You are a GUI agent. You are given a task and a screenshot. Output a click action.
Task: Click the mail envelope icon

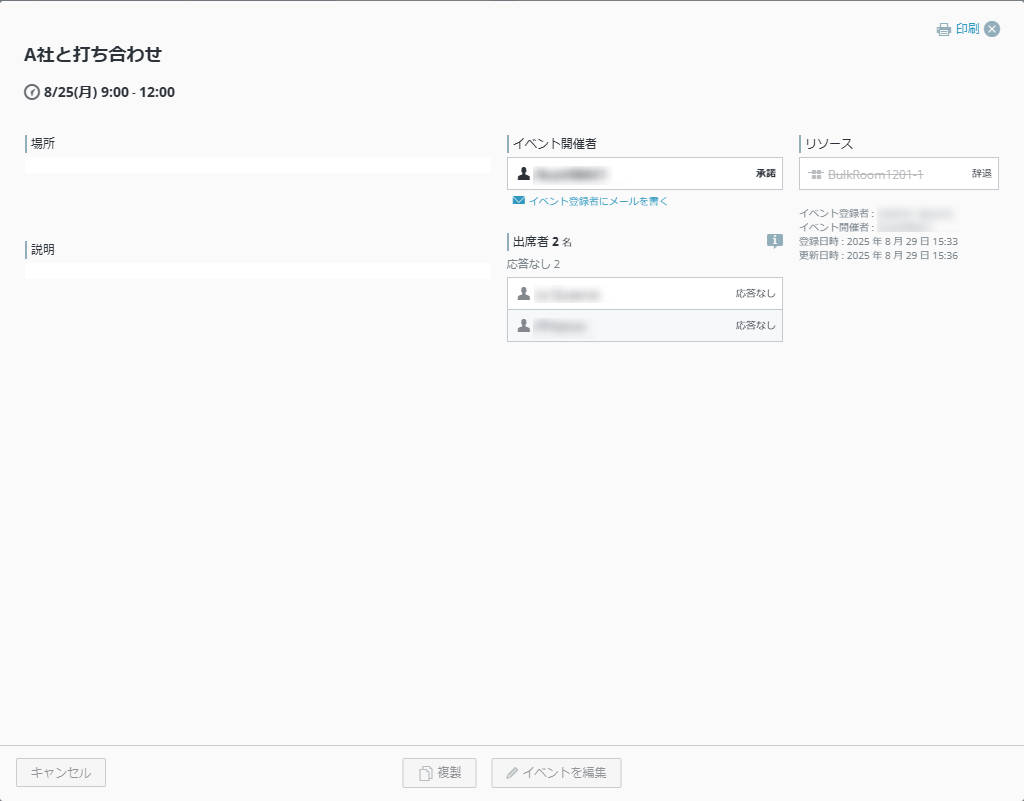click(x=519, y=200)
